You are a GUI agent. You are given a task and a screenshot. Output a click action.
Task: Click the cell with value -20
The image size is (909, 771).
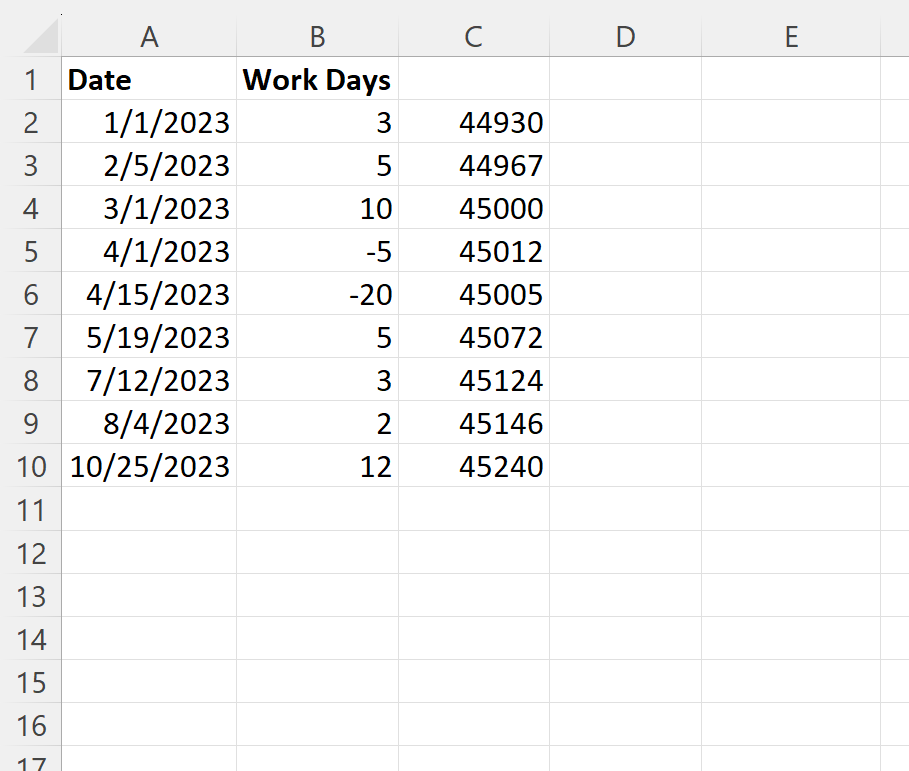click(x=317, y=295)
